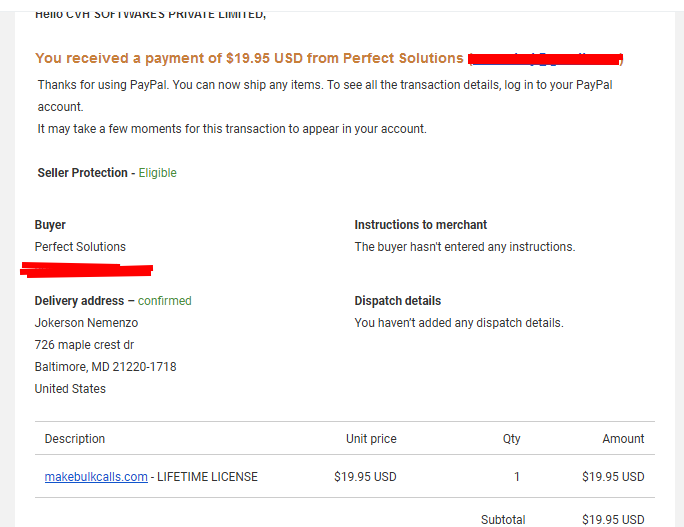Click the green Eligible seller protection status
The width and height of the screenshot is (684, 527).
click(x=157, y=173)
